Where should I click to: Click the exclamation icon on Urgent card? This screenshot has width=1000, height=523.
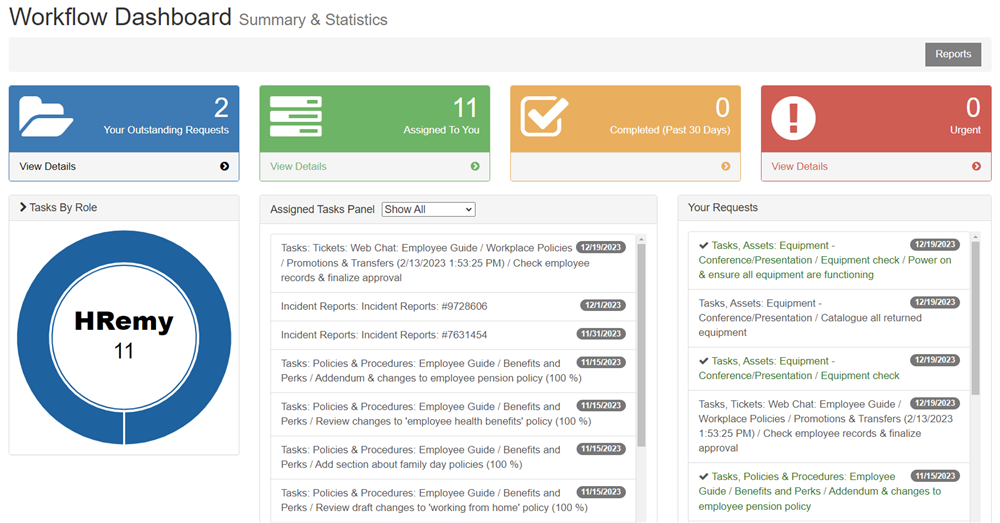tap(795, 117)
